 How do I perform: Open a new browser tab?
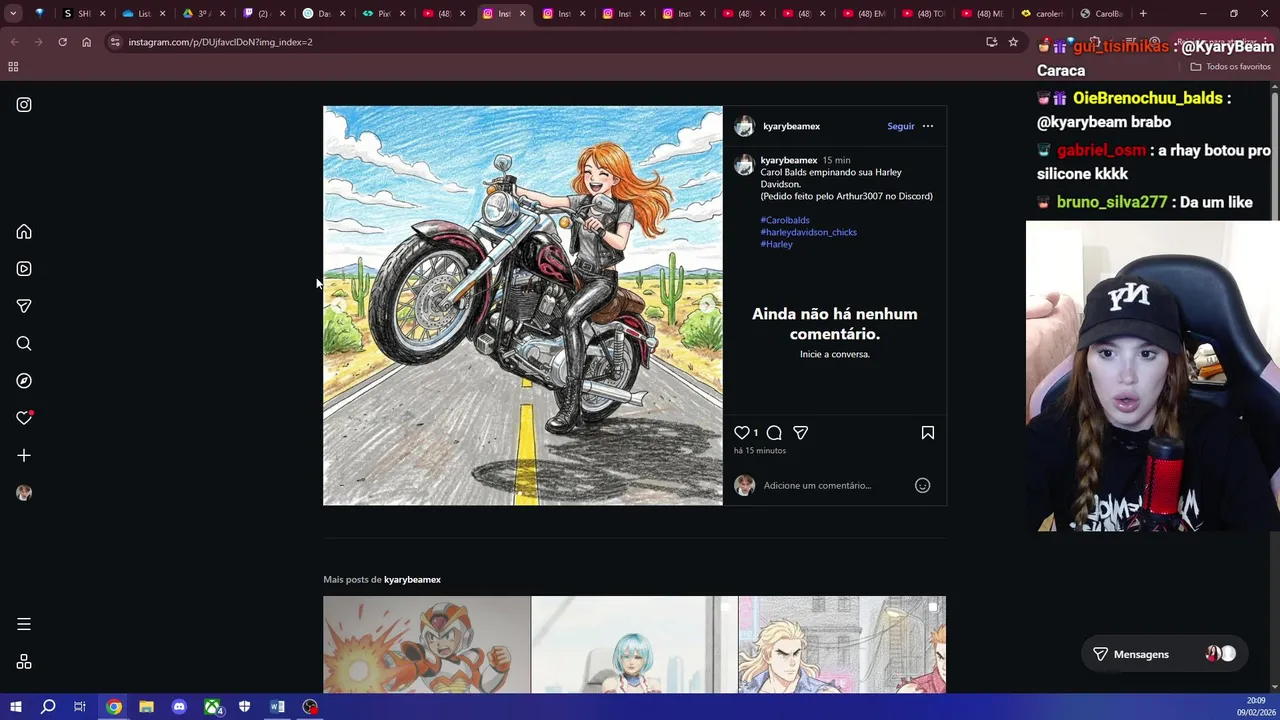pos(1143,14)
